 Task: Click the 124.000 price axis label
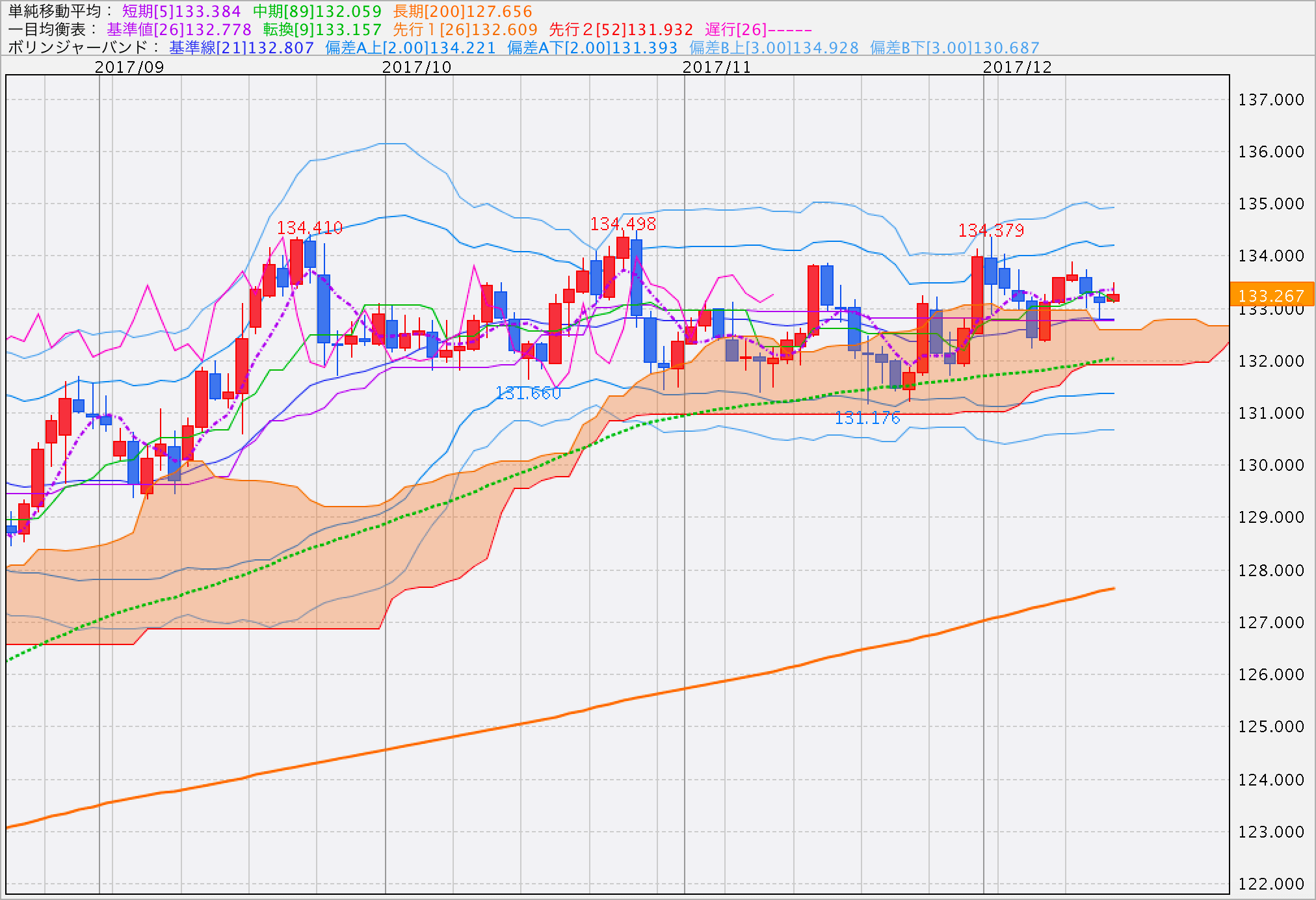tap(1271, 780)
